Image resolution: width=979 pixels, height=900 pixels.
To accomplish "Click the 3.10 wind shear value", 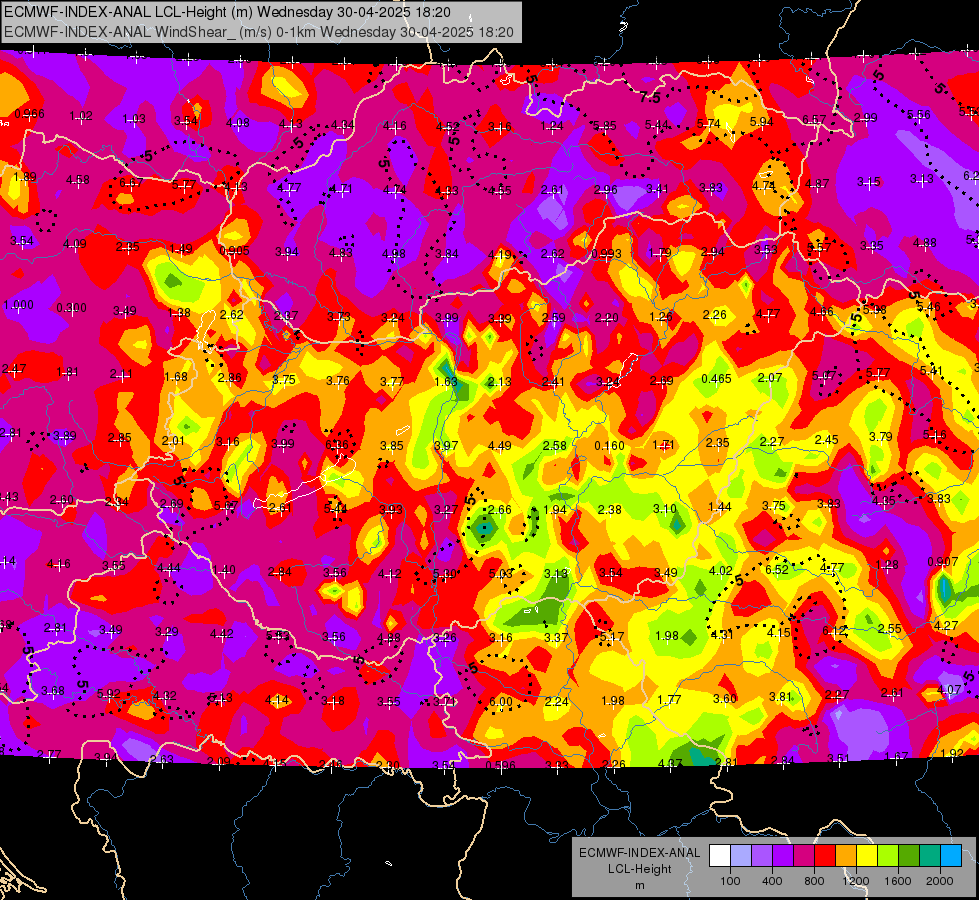I will [x=664, y=508].
